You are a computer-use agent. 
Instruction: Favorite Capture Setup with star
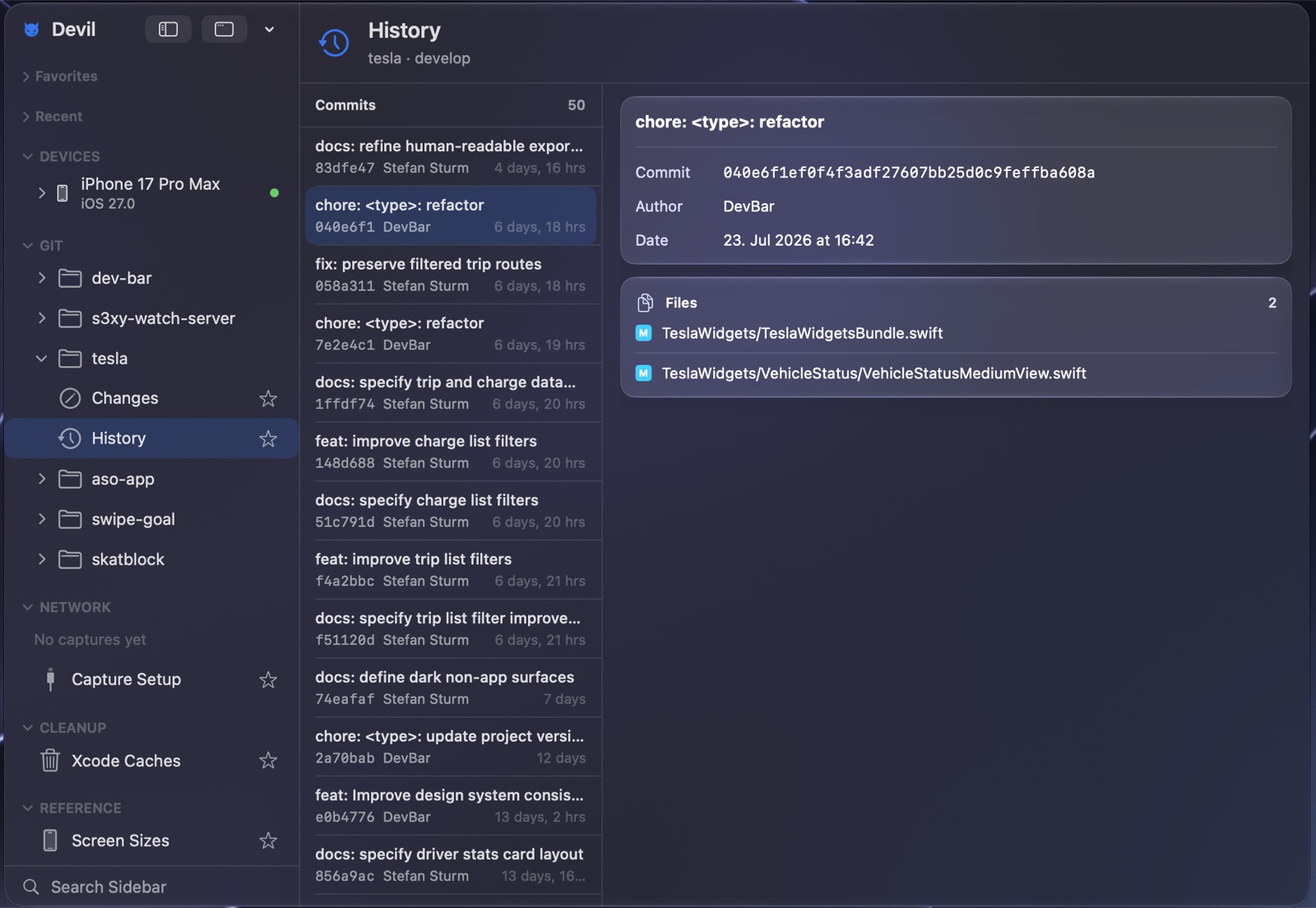coord(268,679)
